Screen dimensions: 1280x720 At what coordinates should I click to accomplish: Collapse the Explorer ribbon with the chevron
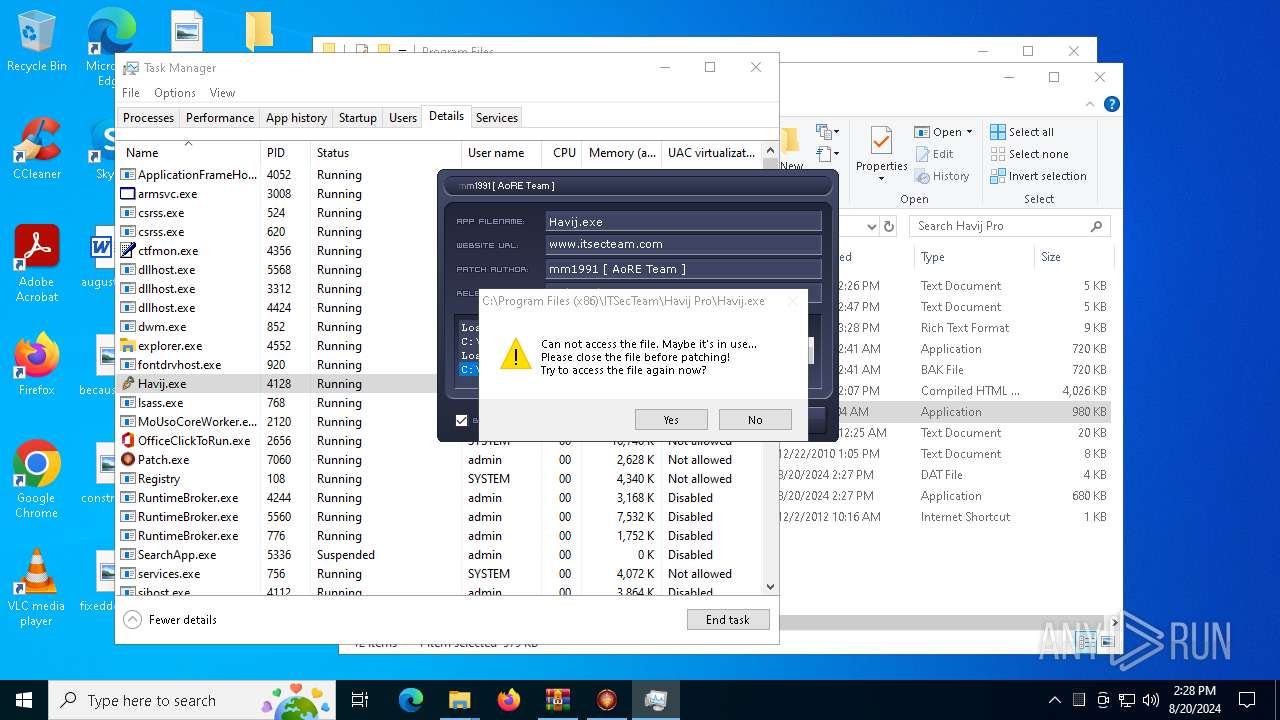click(x=1091, y=104)
